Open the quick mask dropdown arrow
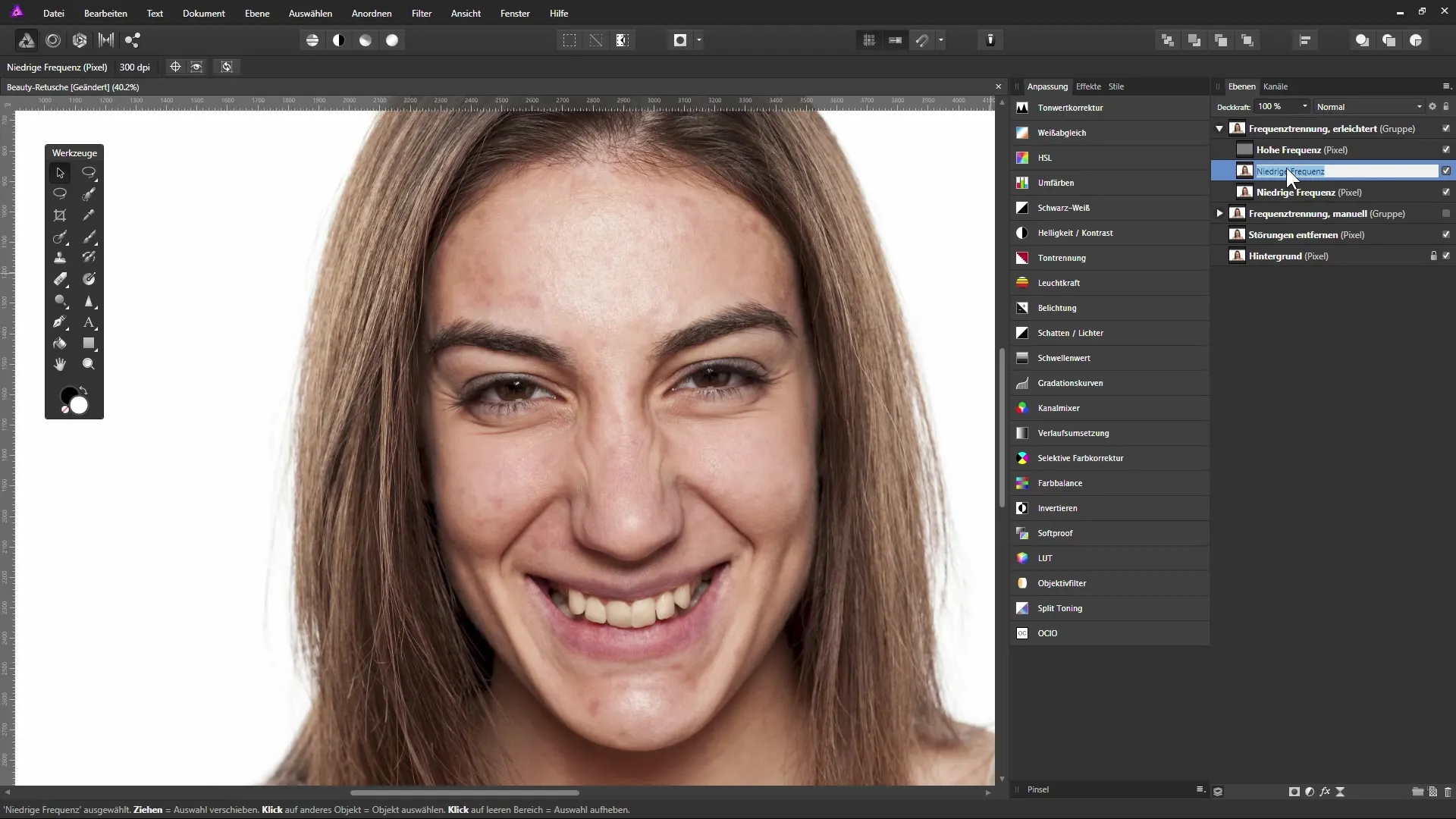The height and width of the screenshot is (819, 1456). point(699,40)
